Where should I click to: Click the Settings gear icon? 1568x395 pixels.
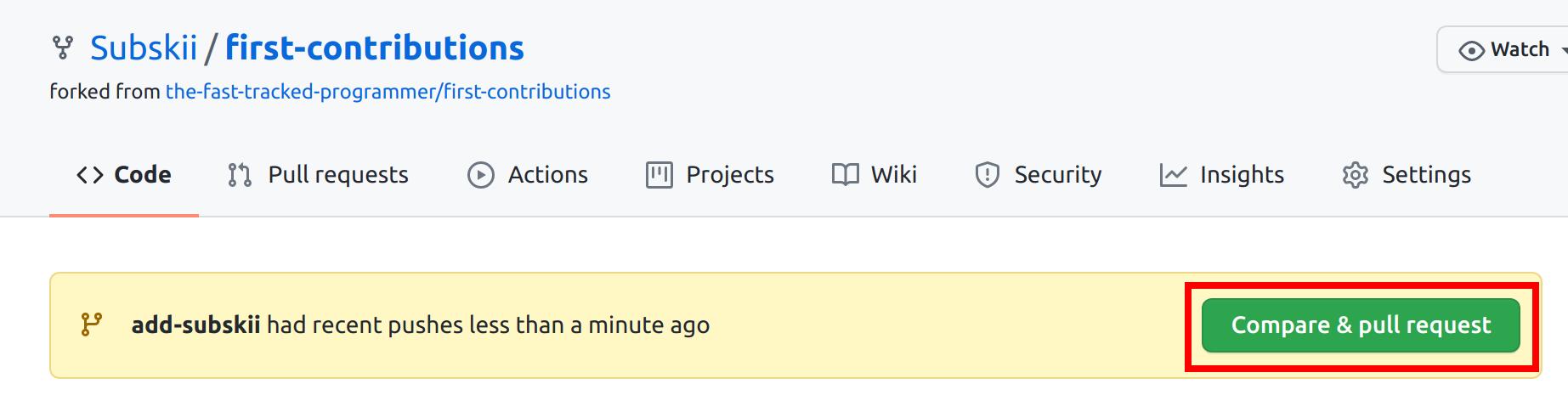(x=1355, y=175)
